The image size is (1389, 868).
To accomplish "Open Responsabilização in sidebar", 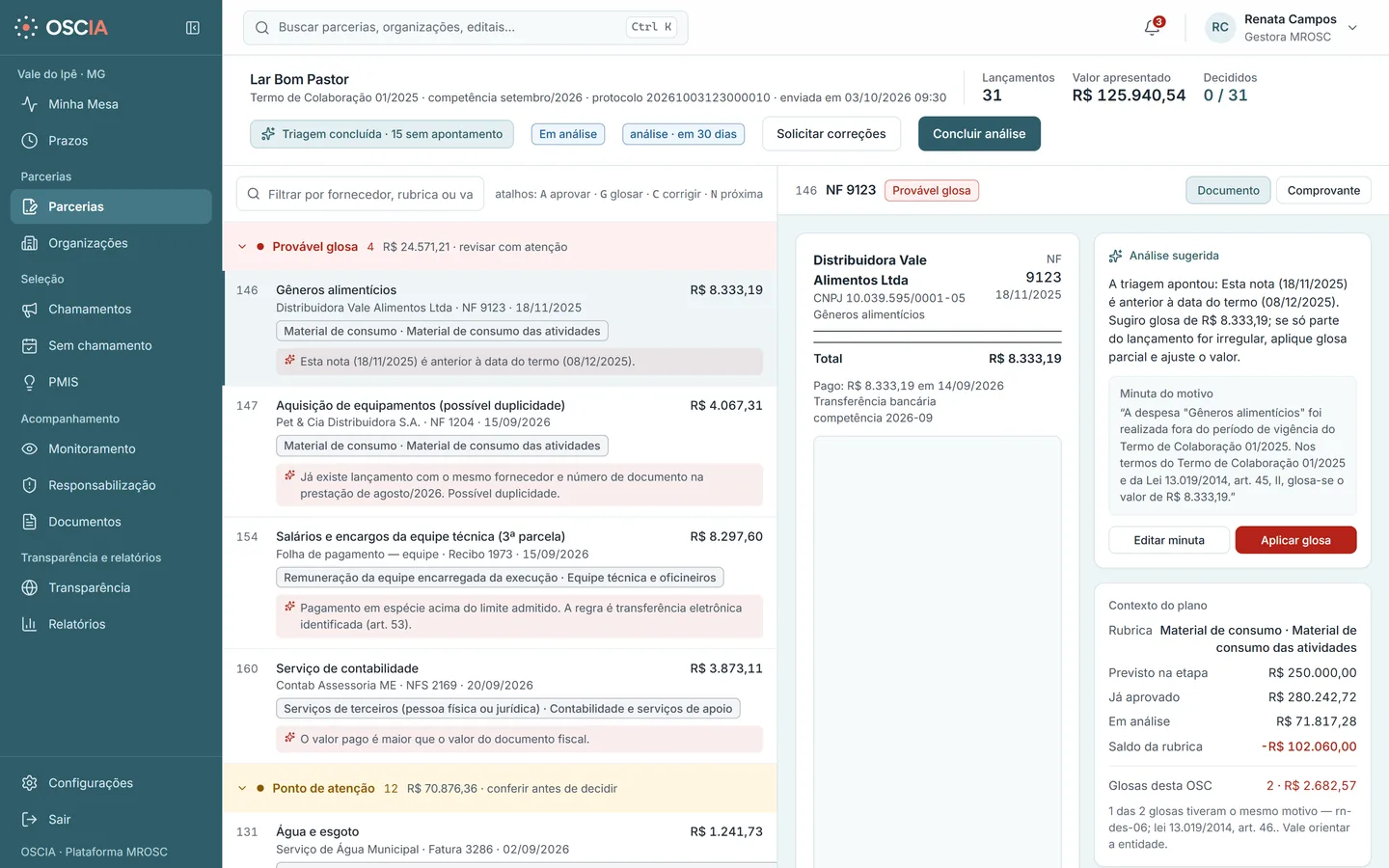I will click(x=111, y=485).
